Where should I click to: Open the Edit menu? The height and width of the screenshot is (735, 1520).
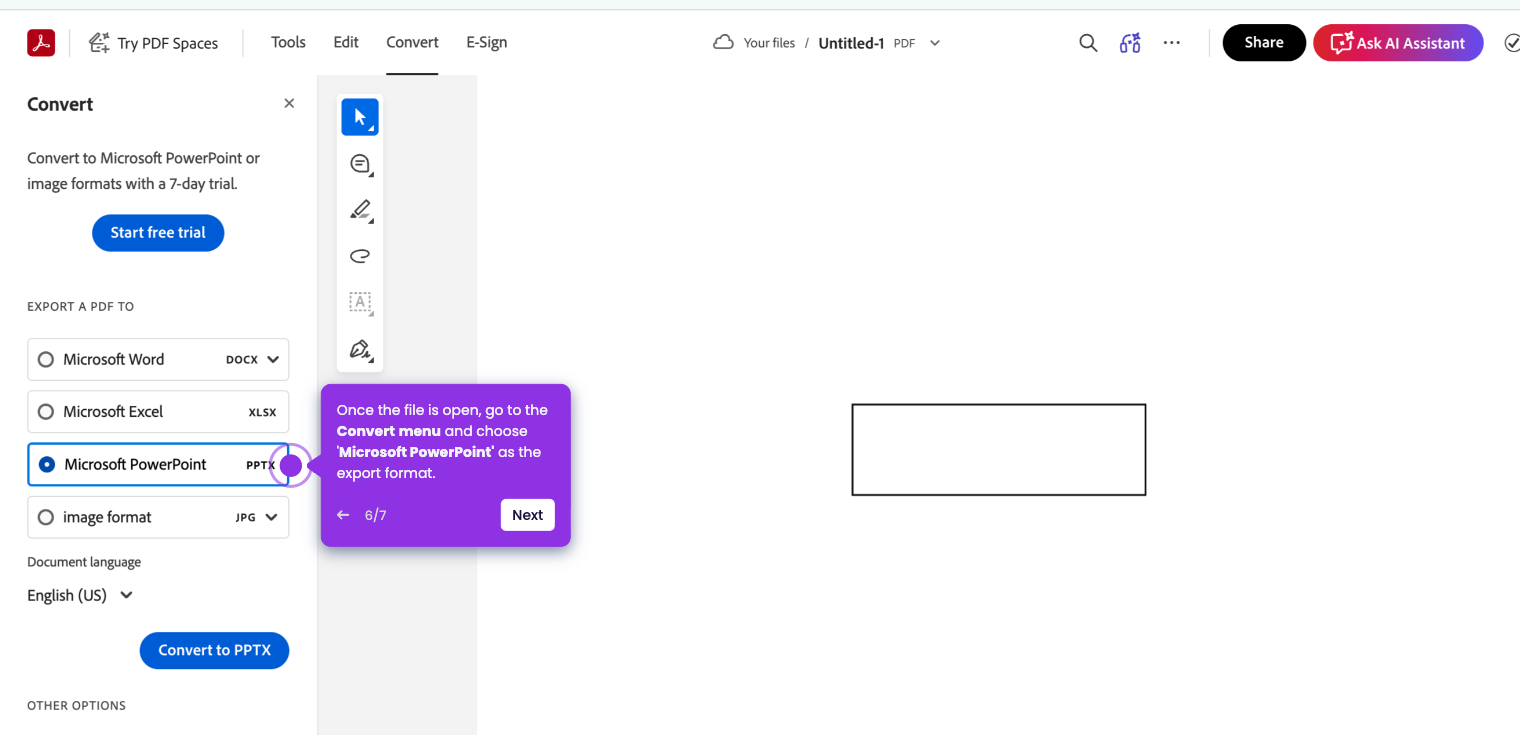click(346, 42)
